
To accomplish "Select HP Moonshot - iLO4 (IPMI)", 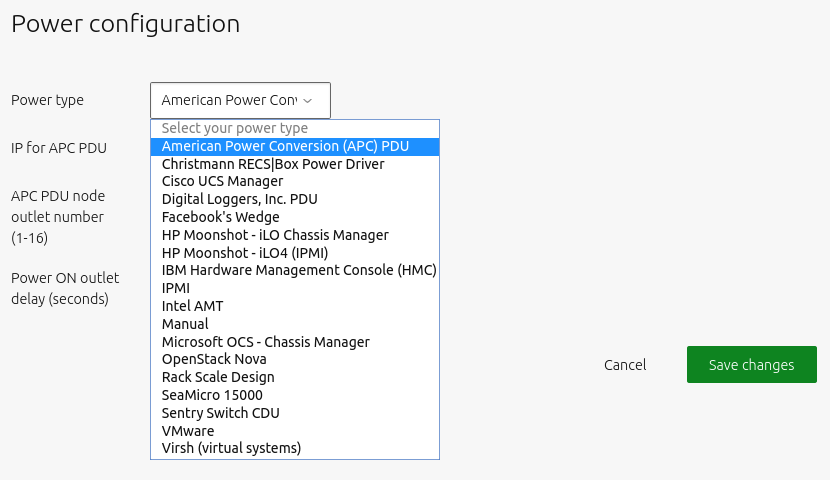I will 244,253.
